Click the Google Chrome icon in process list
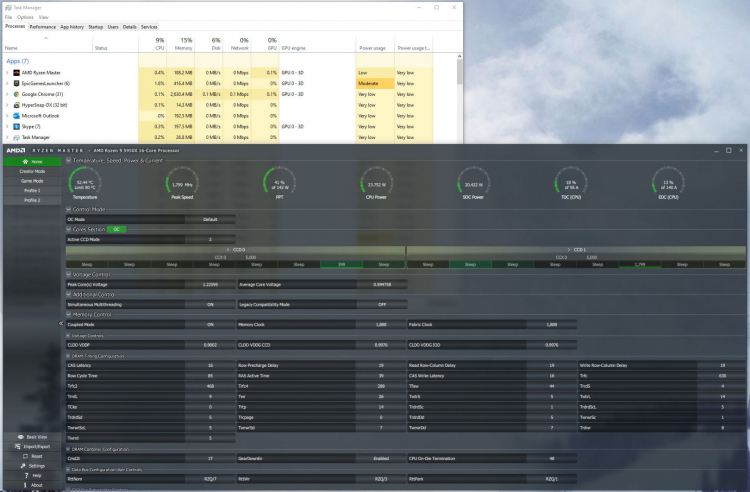This screenshot has width=750, height=492. (17, 94)
